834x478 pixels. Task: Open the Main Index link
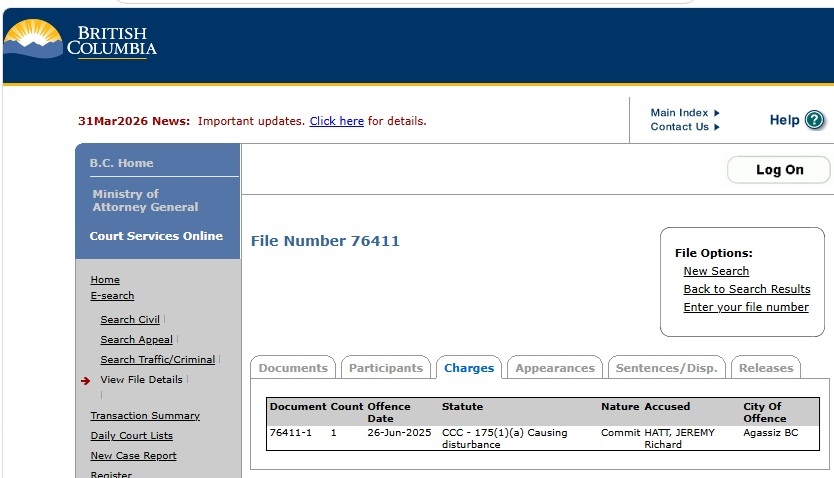[679, 113]
